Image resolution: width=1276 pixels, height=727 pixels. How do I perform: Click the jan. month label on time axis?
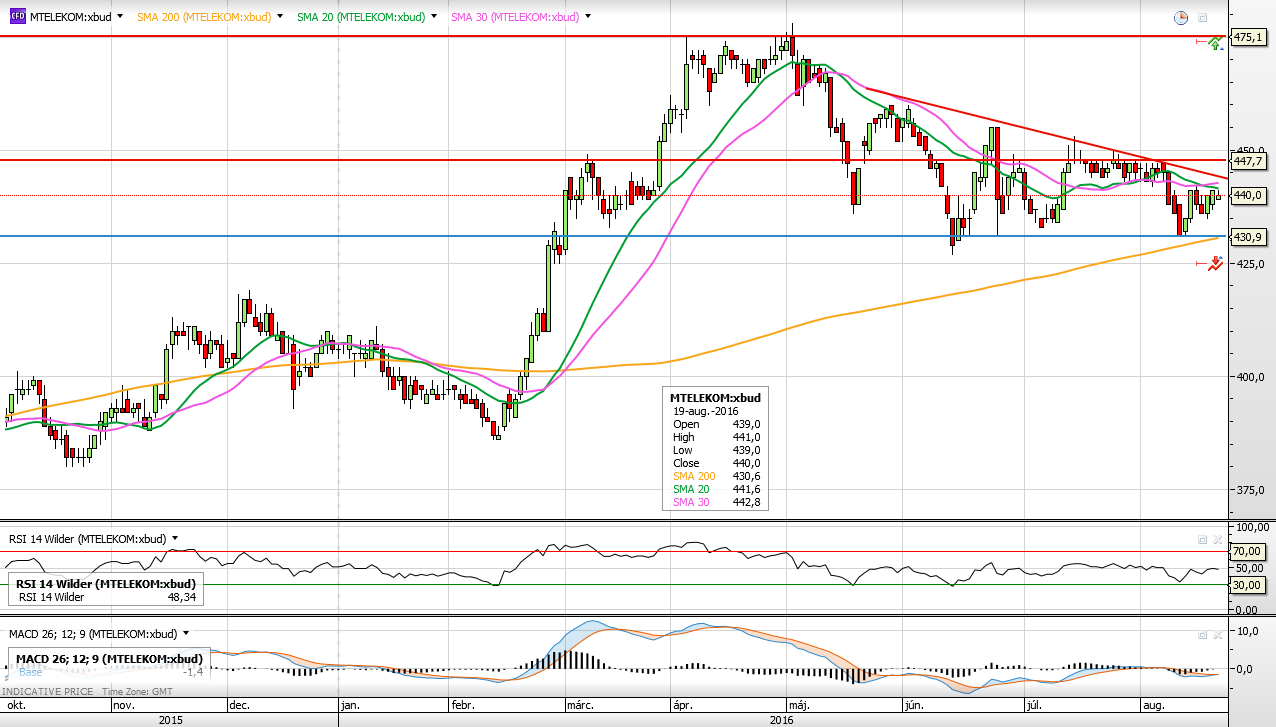(352, 705)
